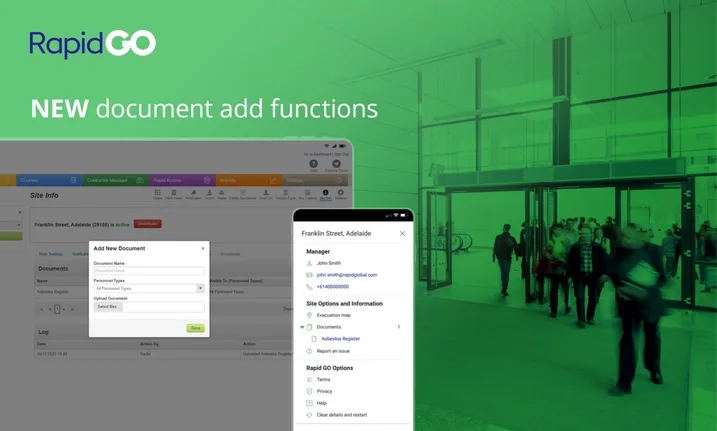Click the Sign Out link
Viewport: 717px width, 431px height.
tap(341, 154)
